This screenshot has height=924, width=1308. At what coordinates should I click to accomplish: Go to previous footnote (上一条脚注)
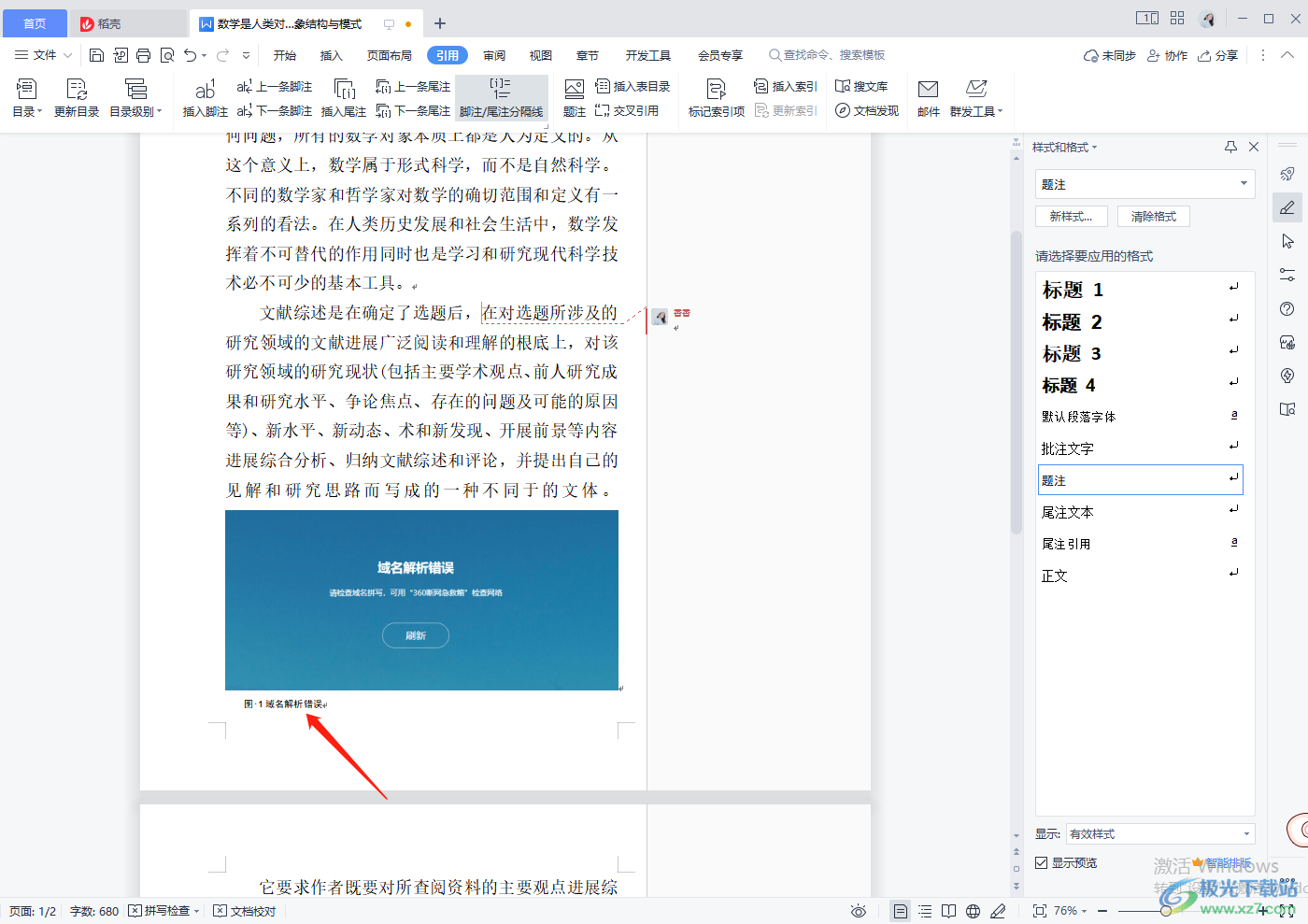point(275,86)
